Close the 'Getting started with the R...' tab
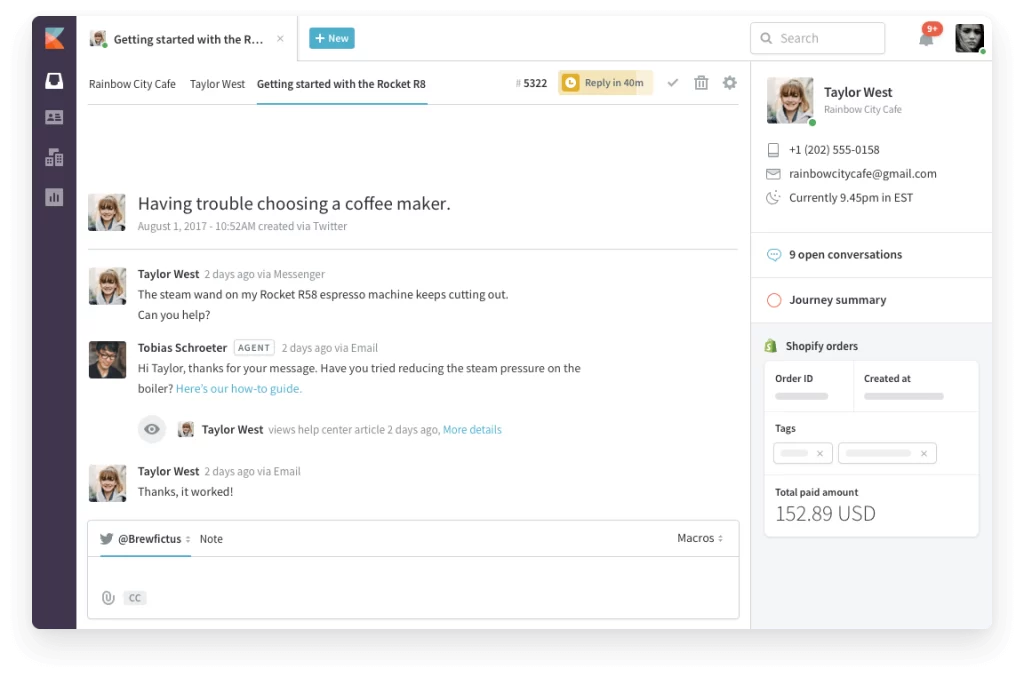 point(280,39)
